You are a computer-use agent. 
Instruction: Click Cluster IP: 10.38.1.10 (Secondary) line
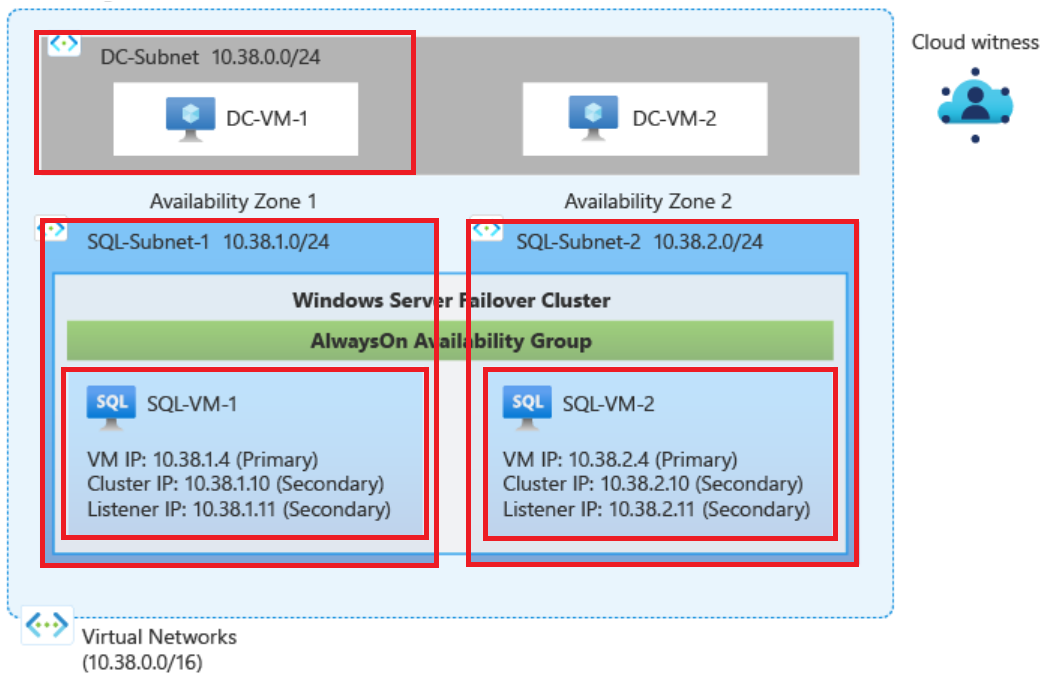click(236, 484)
